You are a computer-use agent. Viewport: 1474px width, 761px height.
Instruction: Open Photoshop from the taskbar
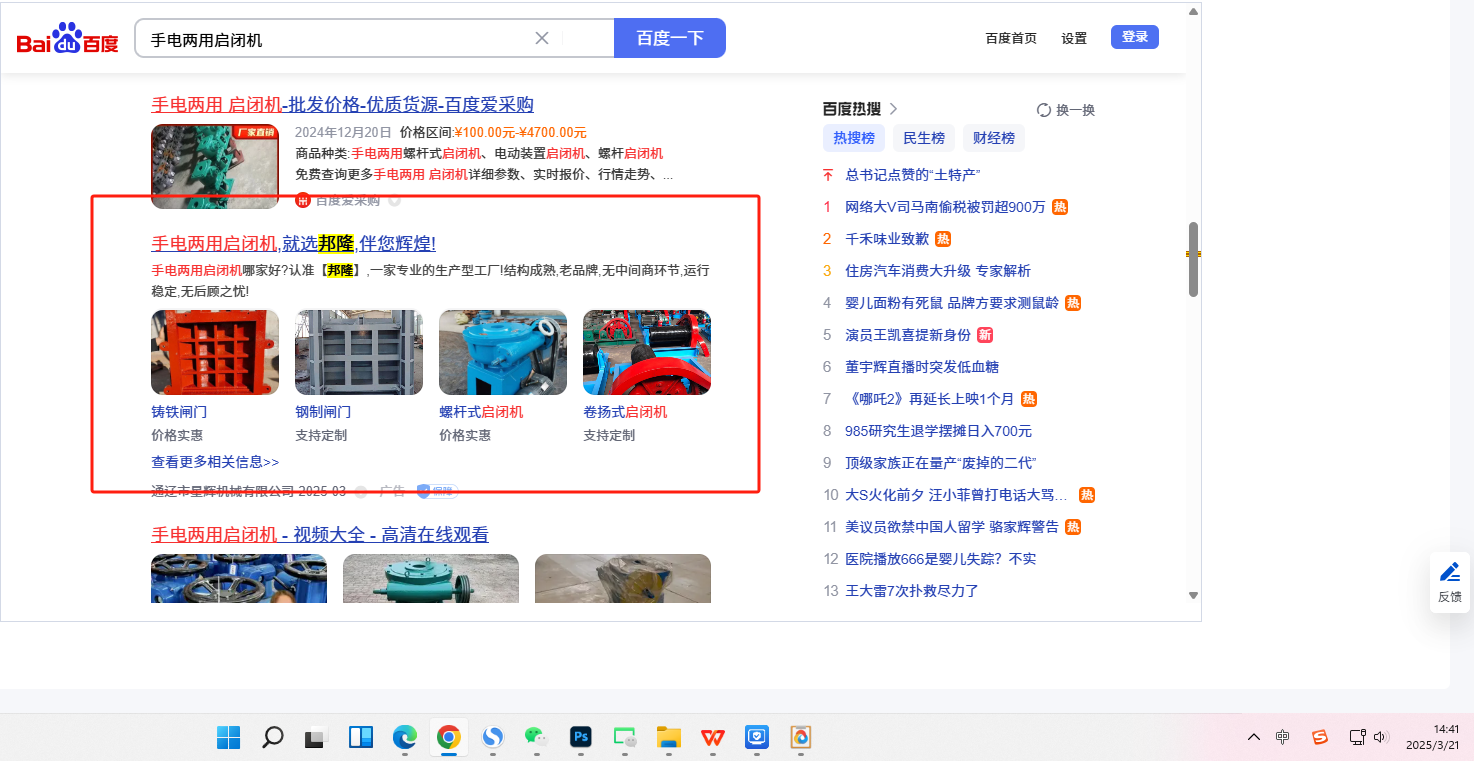point(581,738)
